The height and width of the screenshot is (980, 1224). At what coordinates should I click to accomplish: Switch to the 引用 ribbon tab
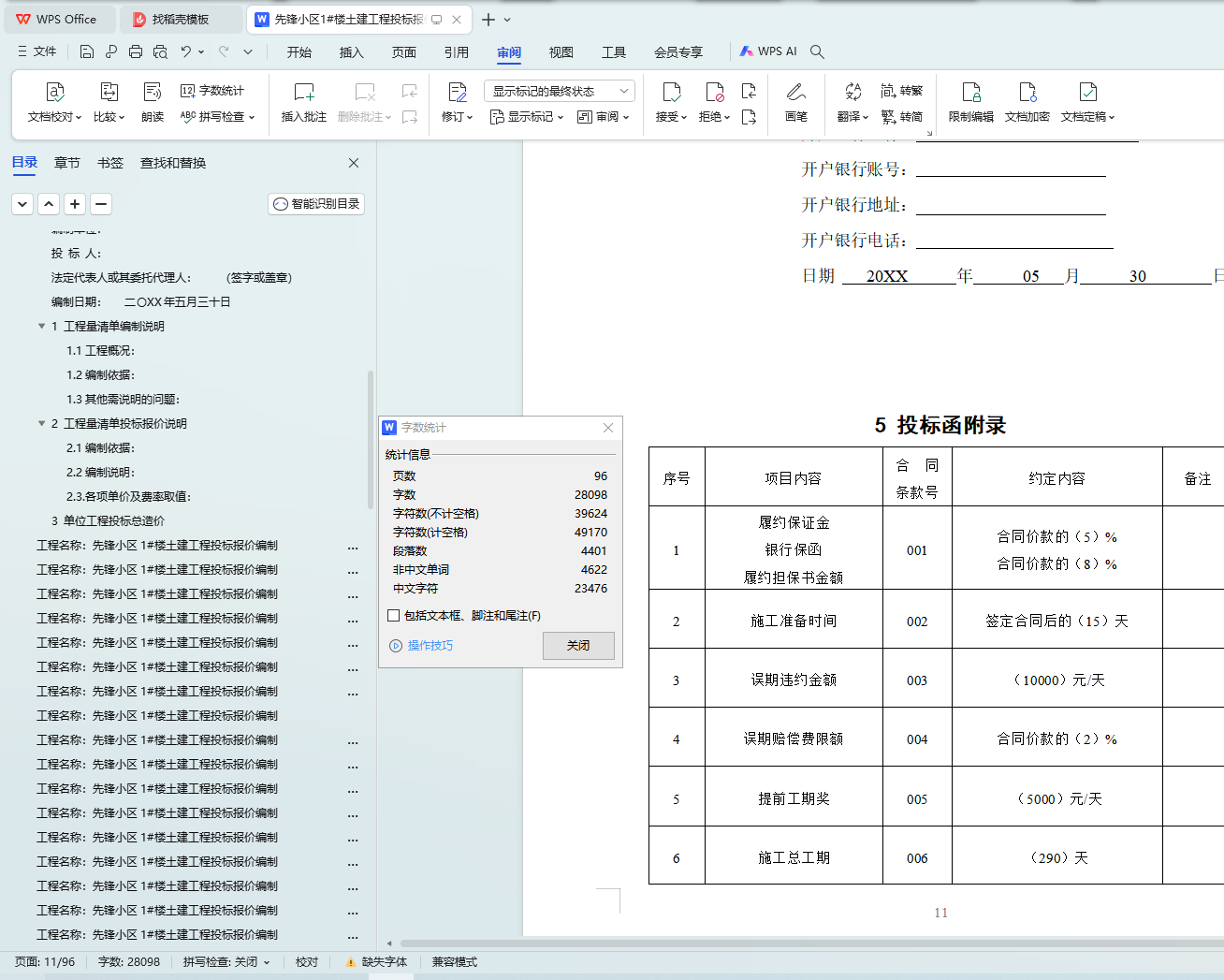[457, 52]
